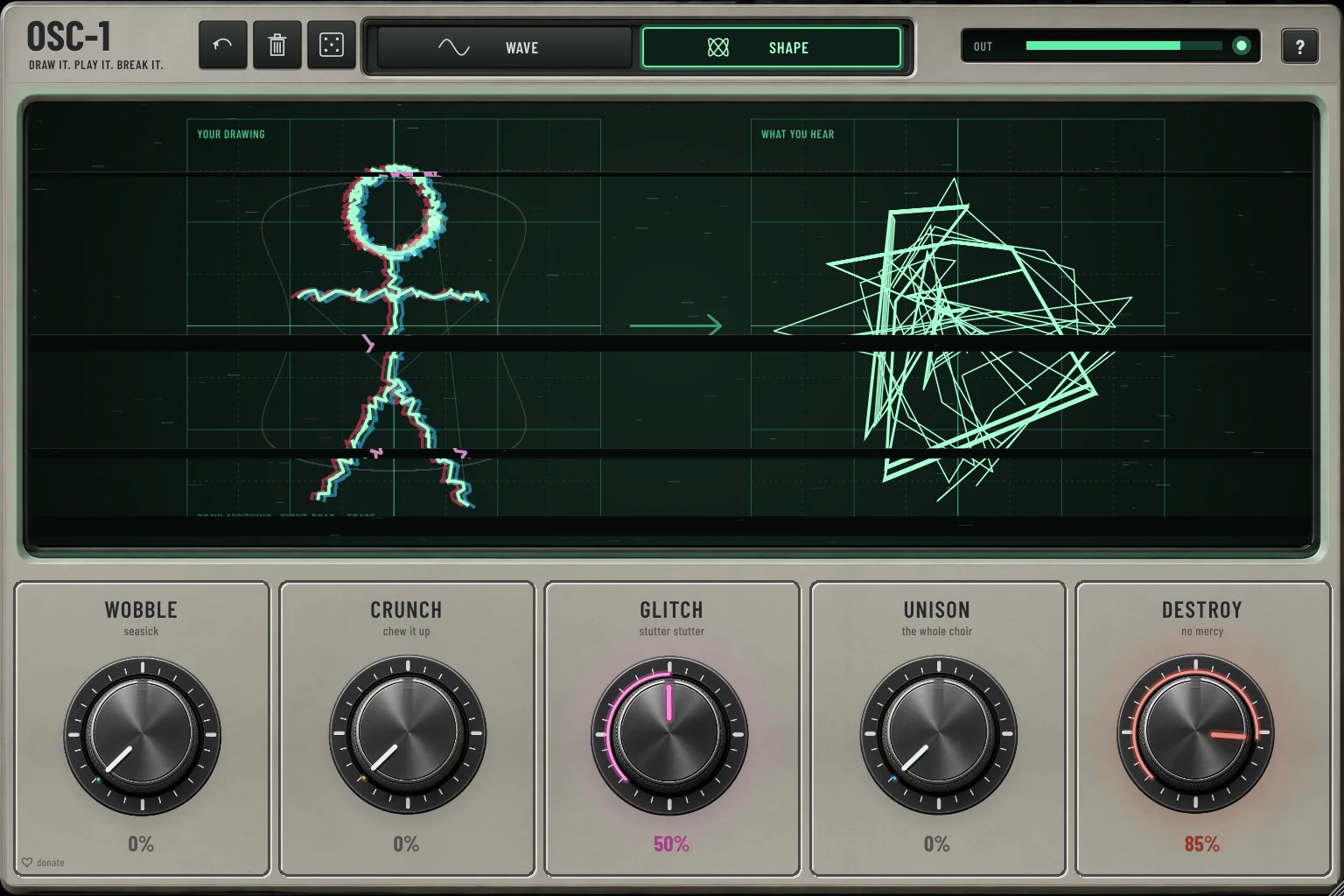Screen dimensions: 1344x896
Task: Switch to the WAVE mode tab
Action: [505, 47]
